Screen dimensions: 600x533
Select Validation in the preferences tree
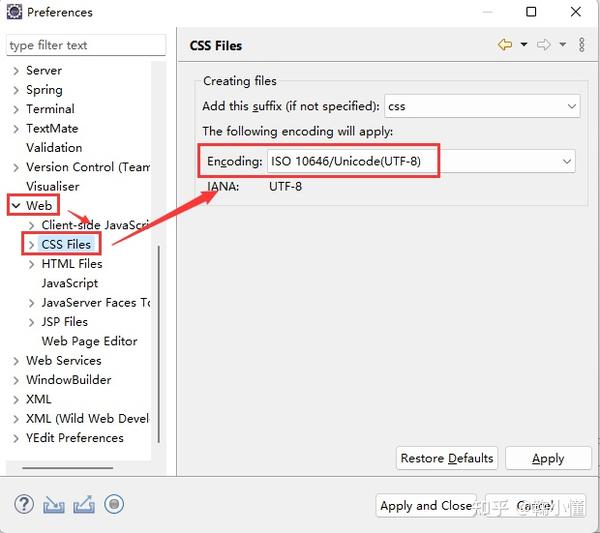54,148
